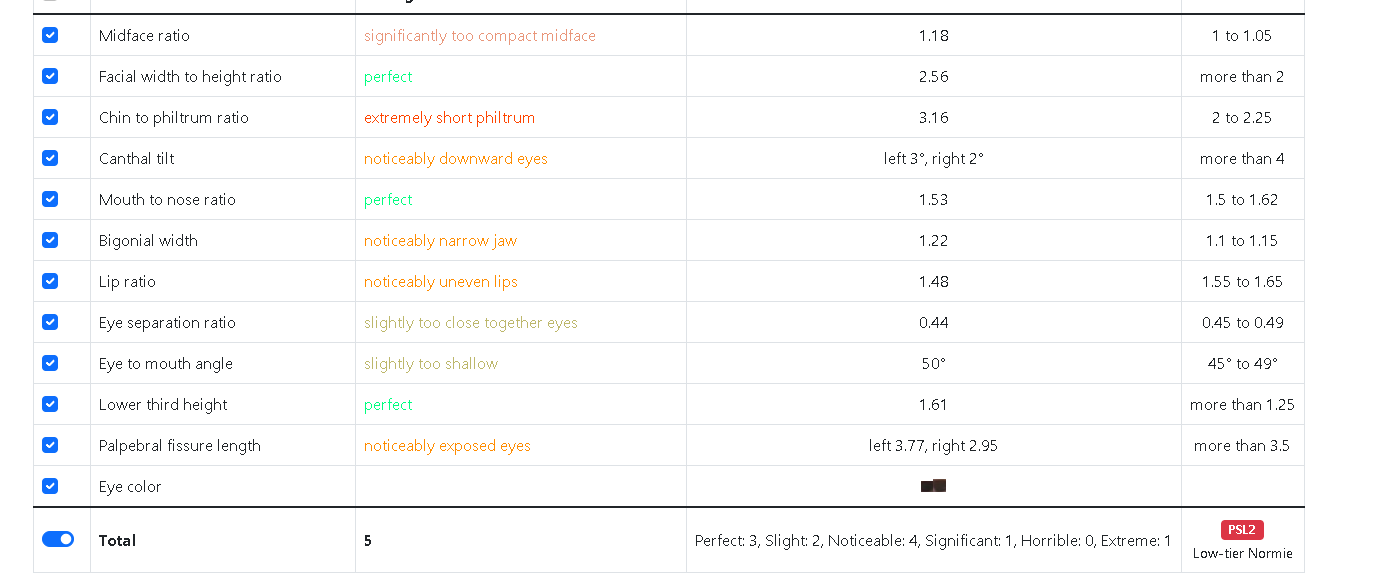Image resolution: width=1380 pixels, height=576 pixels.
Task: Uncheck the Palpebral fissure length checkbox
Action: click(x=50, y=445)
